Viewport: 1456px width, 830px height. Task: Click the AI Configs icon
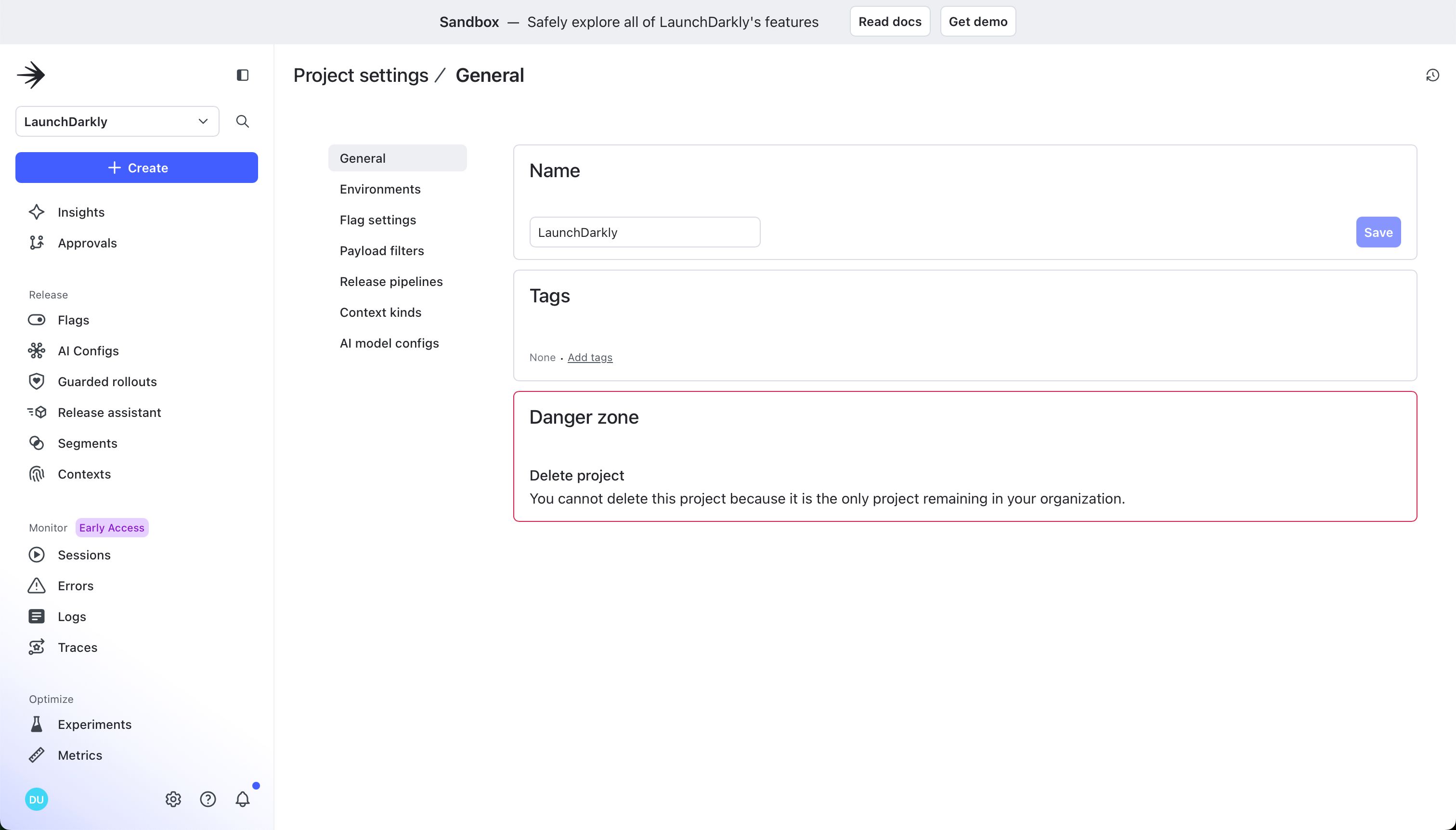(x=37, y=350)
